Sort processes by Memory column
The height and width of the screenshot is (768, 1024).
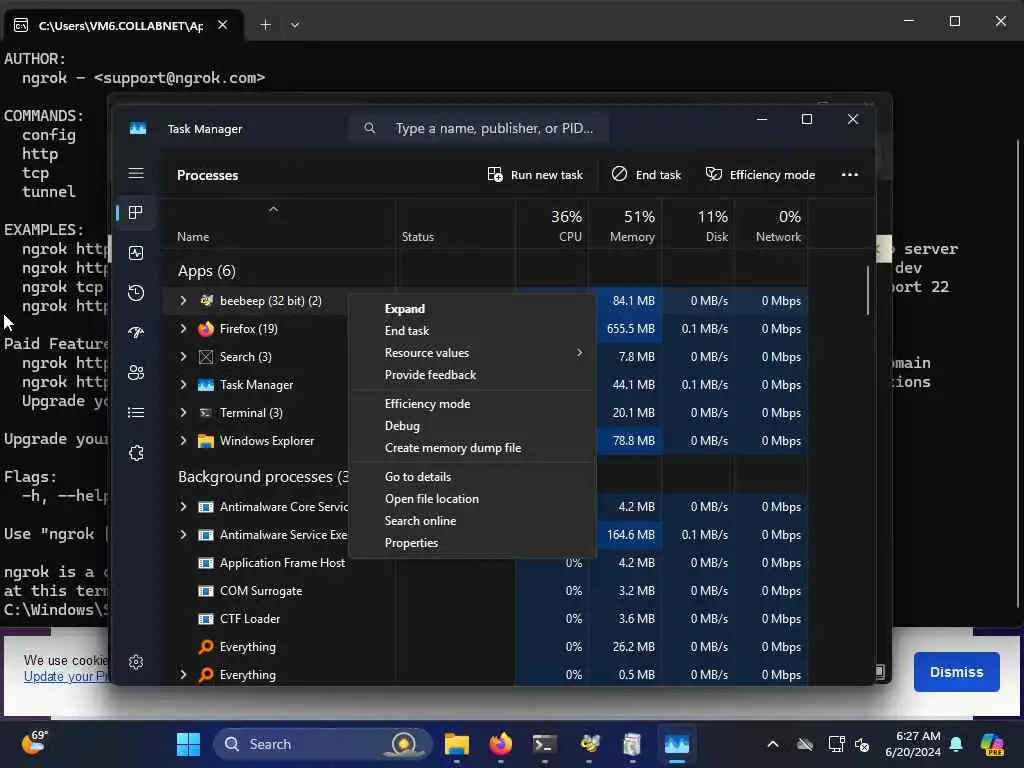(x=625, y=225)
